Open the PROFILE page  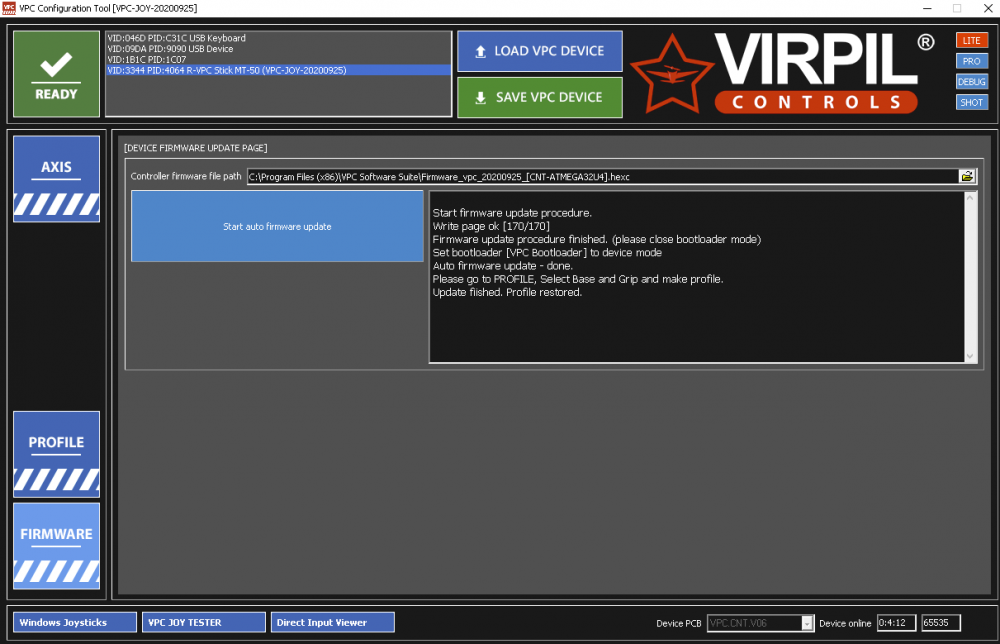(x=56, y=454)
